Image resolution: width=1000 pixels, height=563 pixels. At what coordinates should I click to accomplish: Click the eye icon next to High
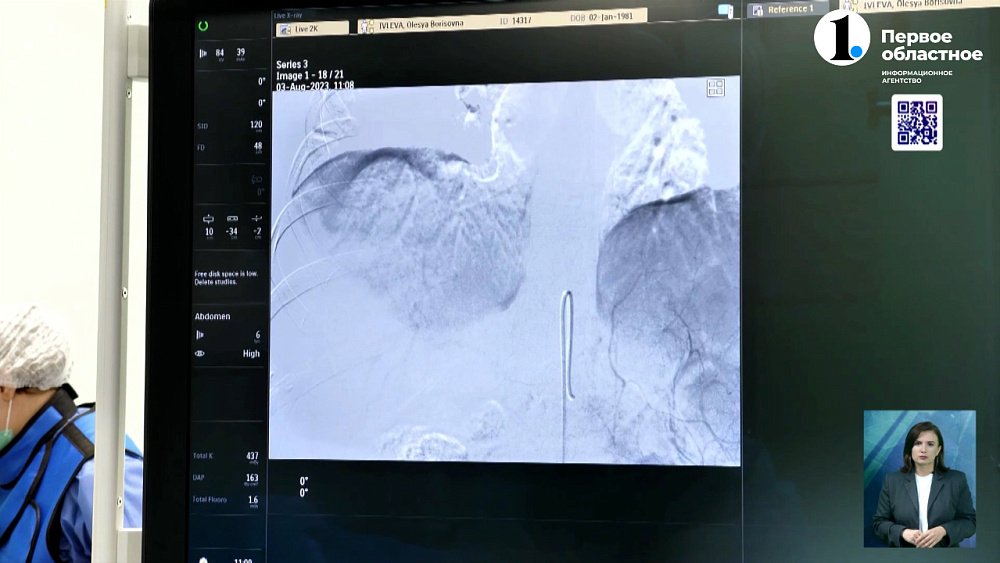(x=200, y=353)
